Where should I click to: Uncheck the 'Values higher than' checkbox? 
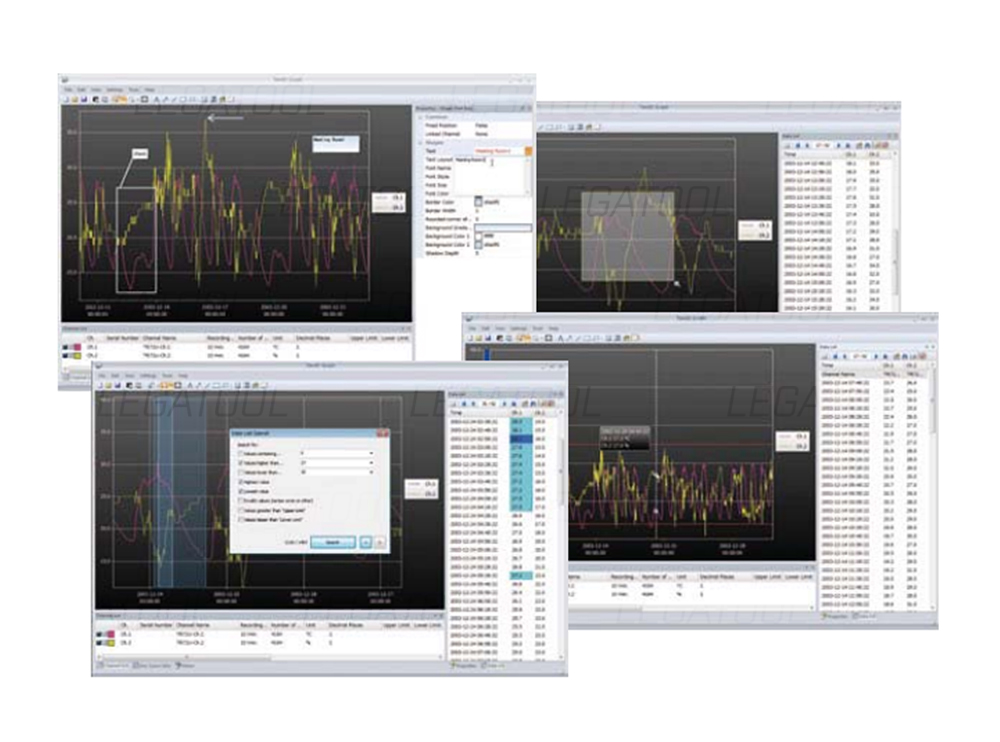pyautogui.click(x=240, y=462)
